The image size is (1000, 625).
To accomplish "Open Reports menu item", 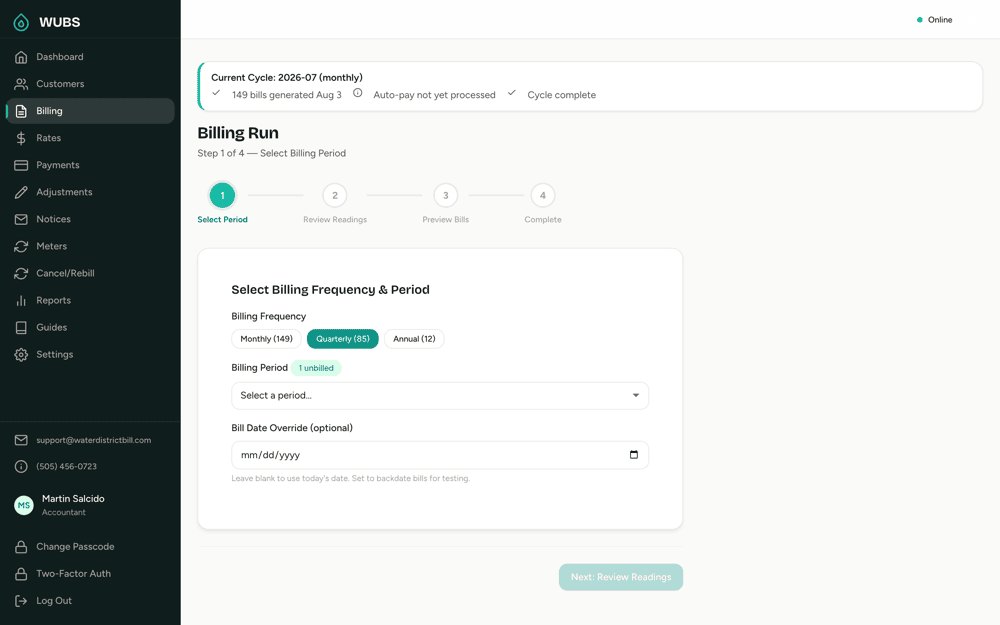I will pos(90,300).
